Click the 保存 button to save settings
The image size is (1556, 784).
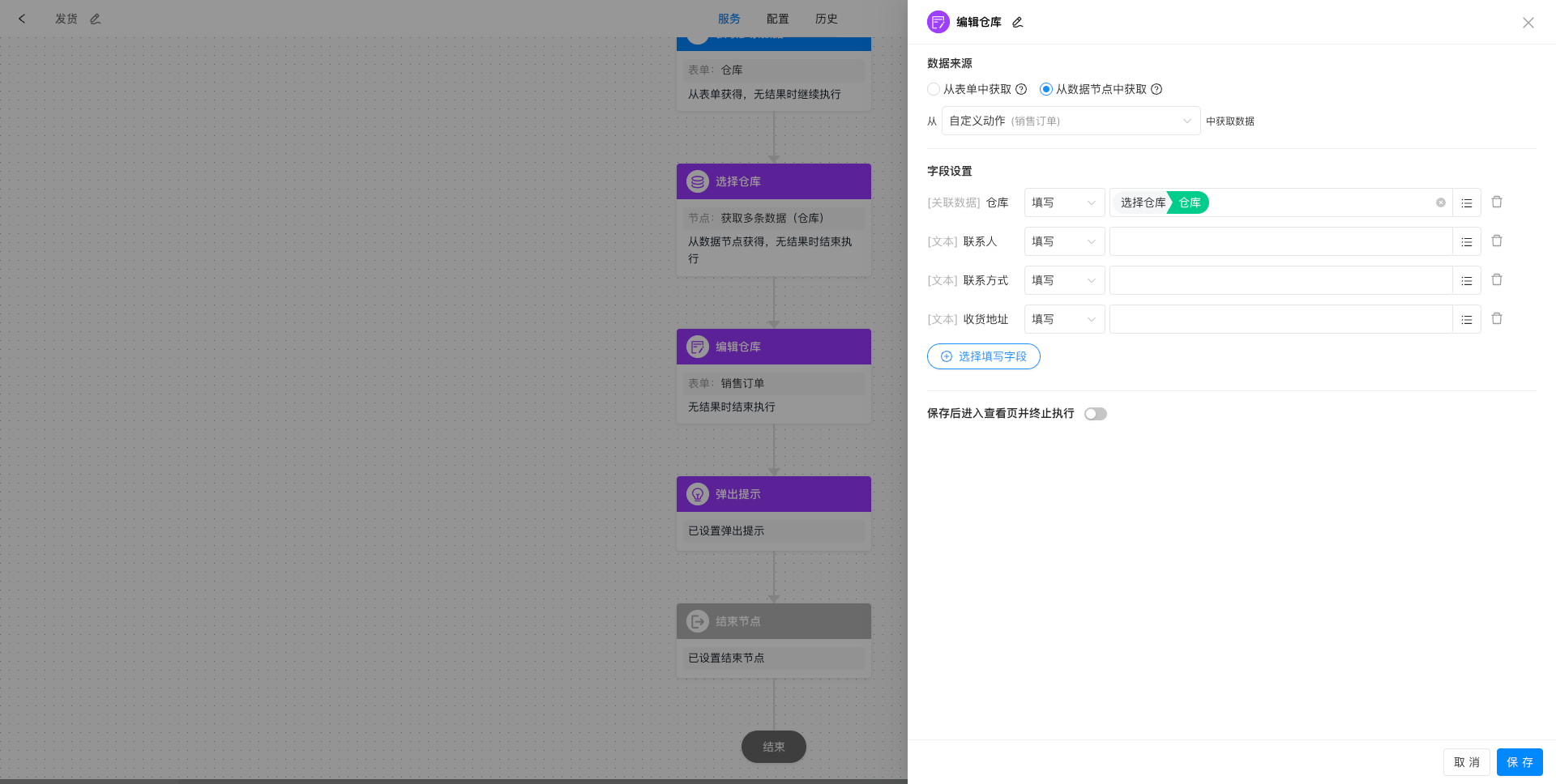coord(1520,762)
